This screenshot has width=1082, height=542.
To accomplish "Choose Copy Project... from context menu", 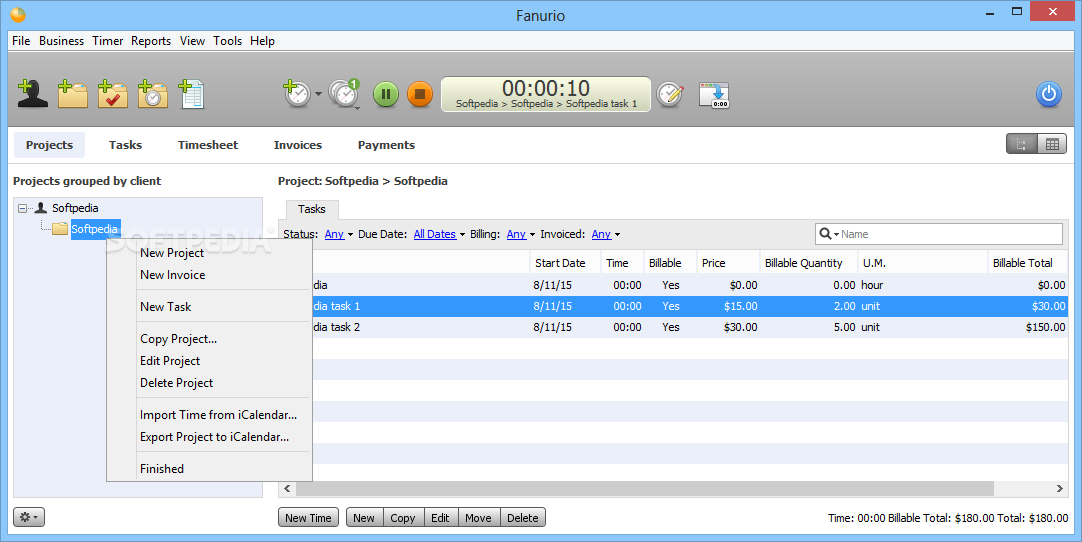I will pos(209,339).
